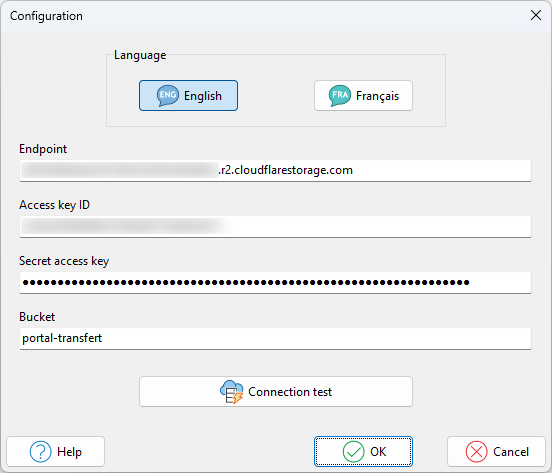Dismiss dialog with the Cancel button
The height and width of the screenshot is (473, 552).
(x=496, y=452)
